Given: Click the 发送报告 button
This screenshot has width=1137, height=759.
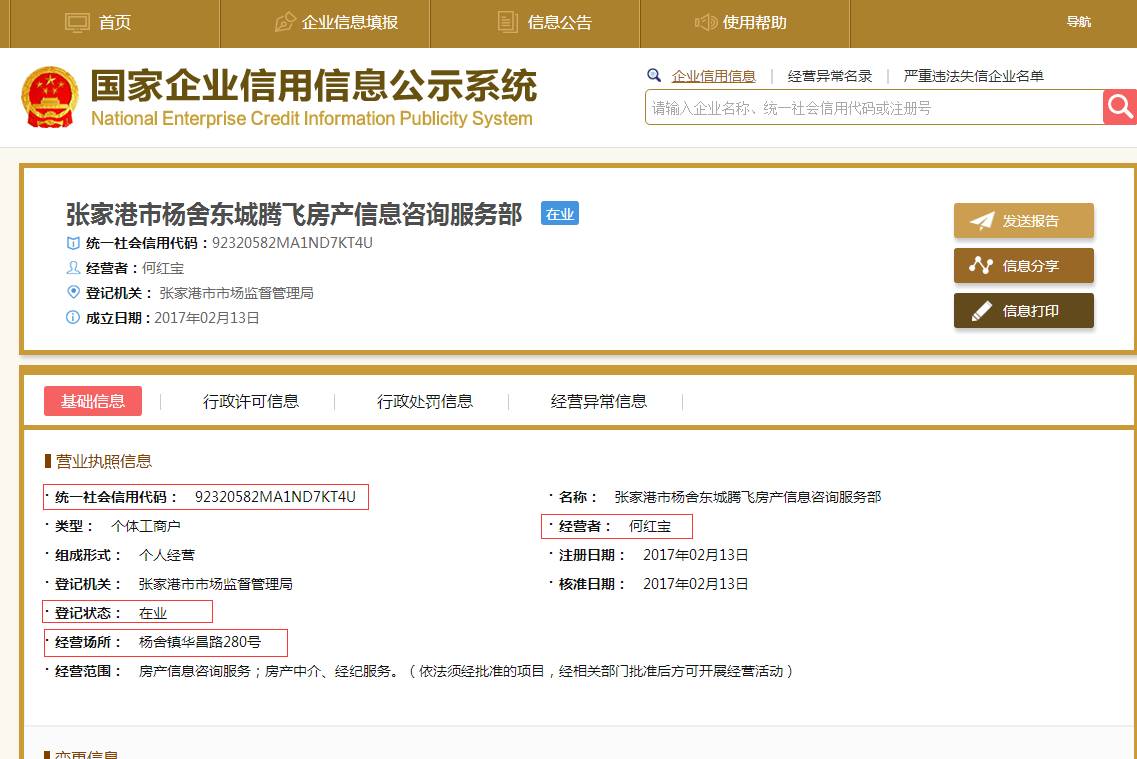Looking at the screenshot, I should click(x=1023, y=220).
